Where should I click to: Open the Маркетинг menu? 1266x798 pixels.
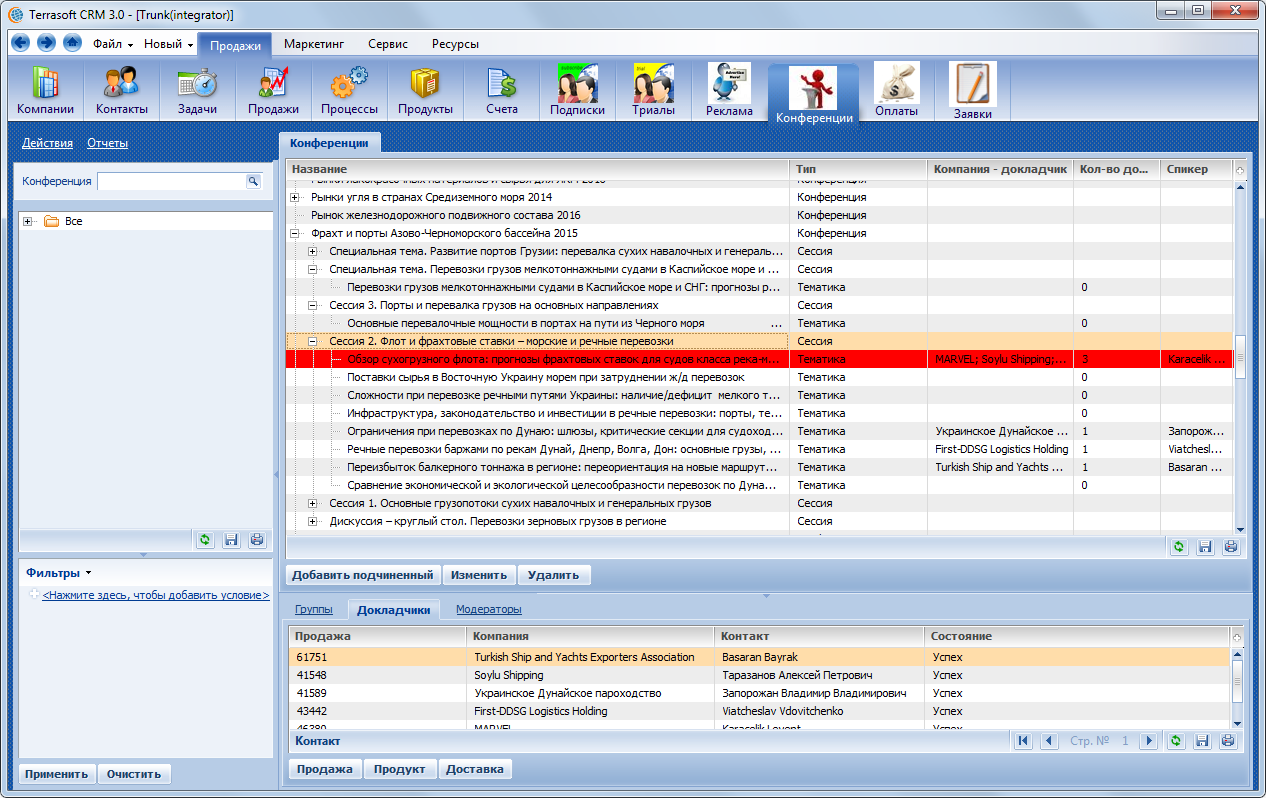click(x=314, y=44)
